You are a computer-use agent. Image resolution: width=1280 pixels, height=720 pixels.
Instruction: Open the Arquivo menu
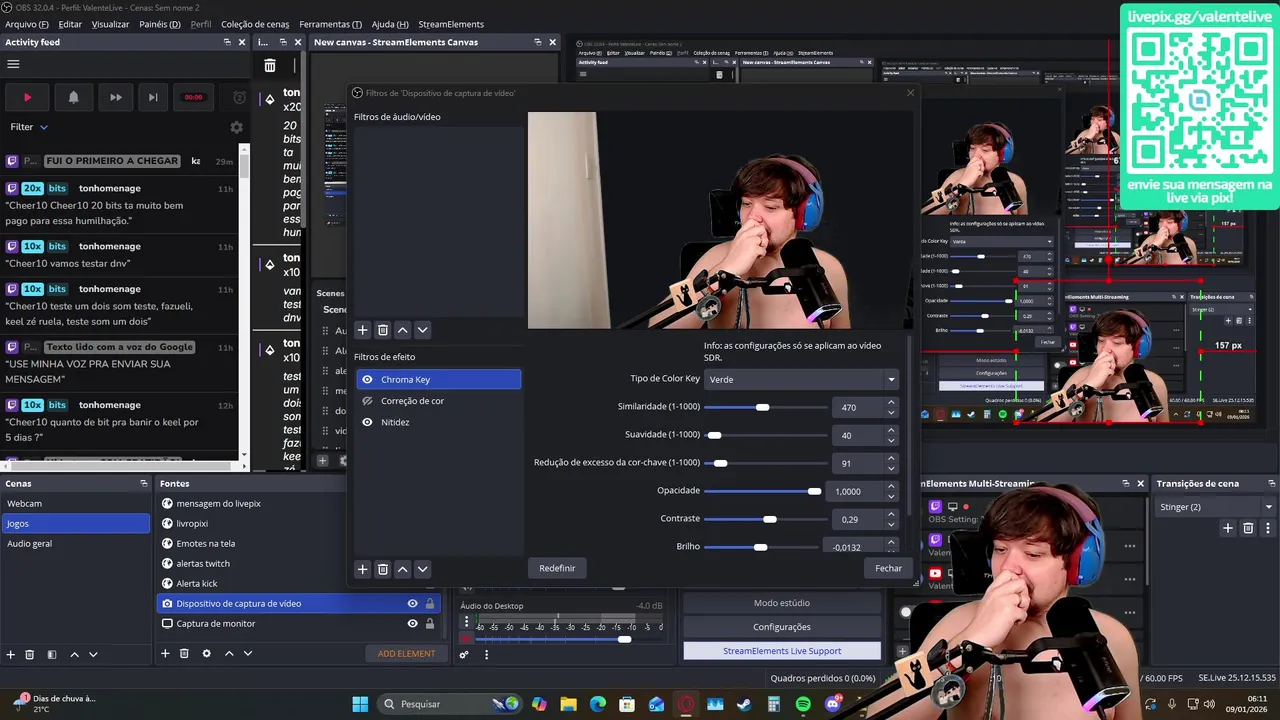pyautogui.click(x=27, y=24)
